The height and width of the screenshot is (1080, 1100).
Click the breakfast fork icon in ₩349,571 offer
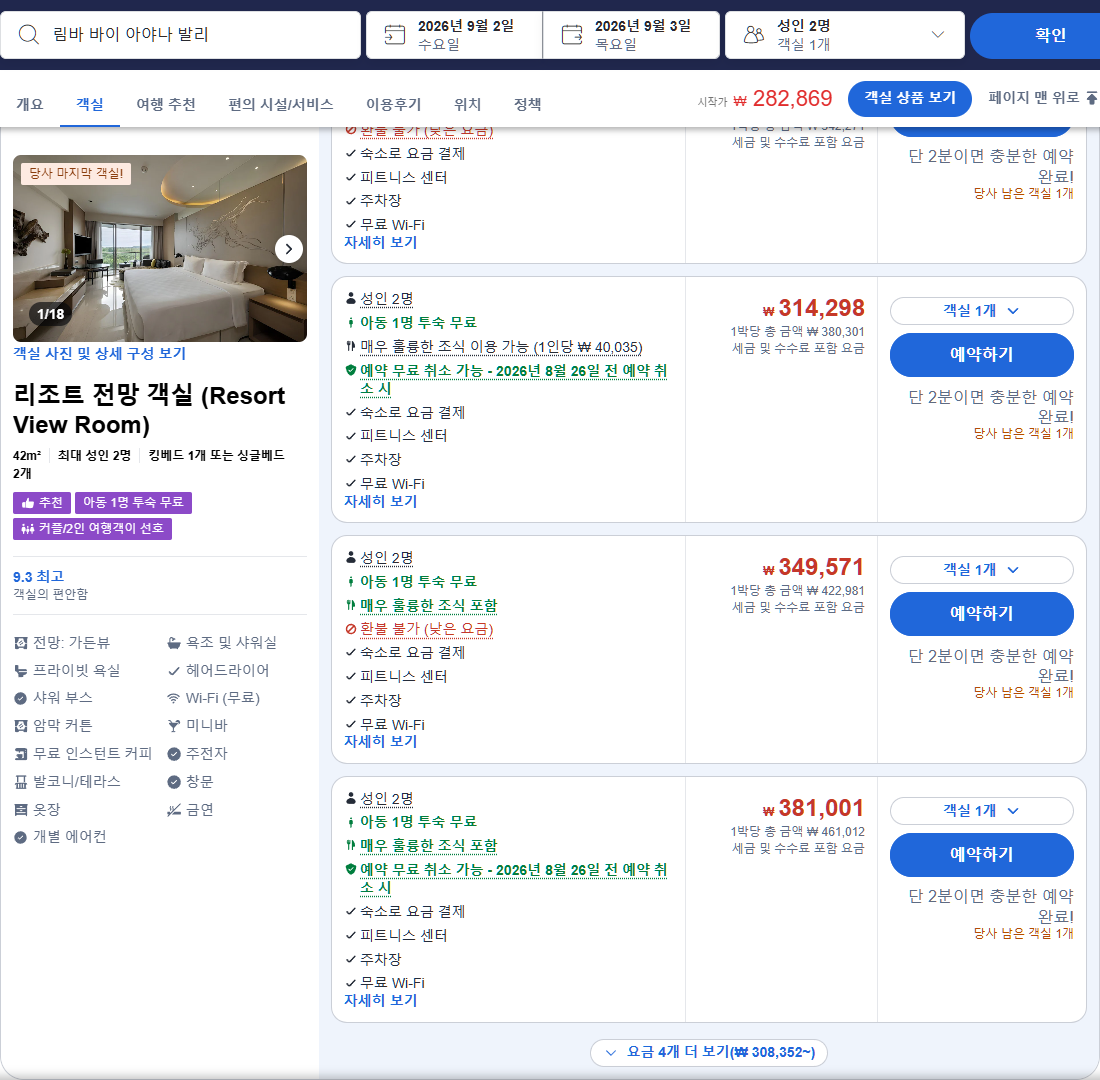tap(351, 605)
